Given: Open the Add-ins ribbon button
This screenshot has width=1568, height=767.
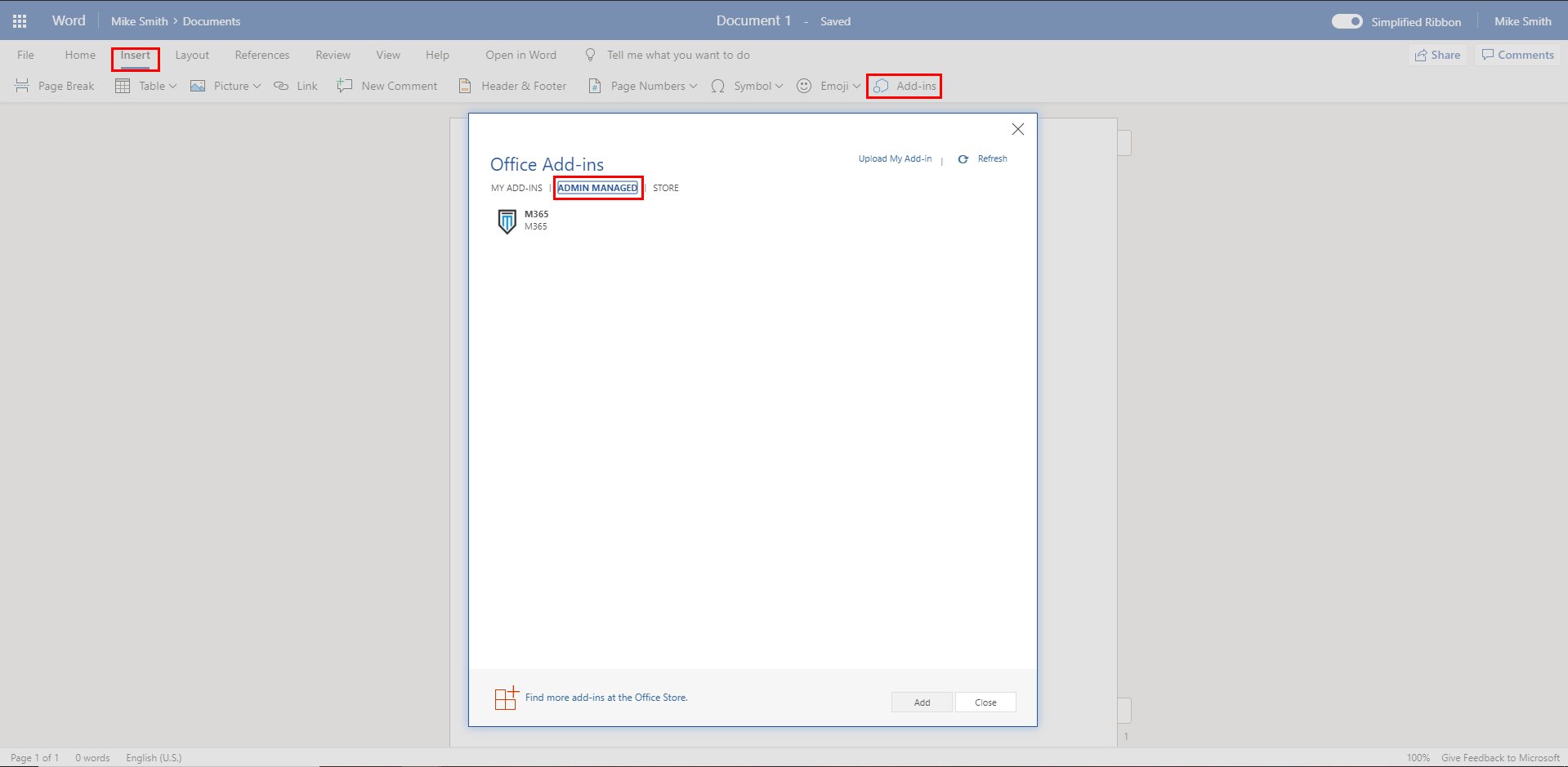Looking at the screenshot, I should click(x=905, y=86).
